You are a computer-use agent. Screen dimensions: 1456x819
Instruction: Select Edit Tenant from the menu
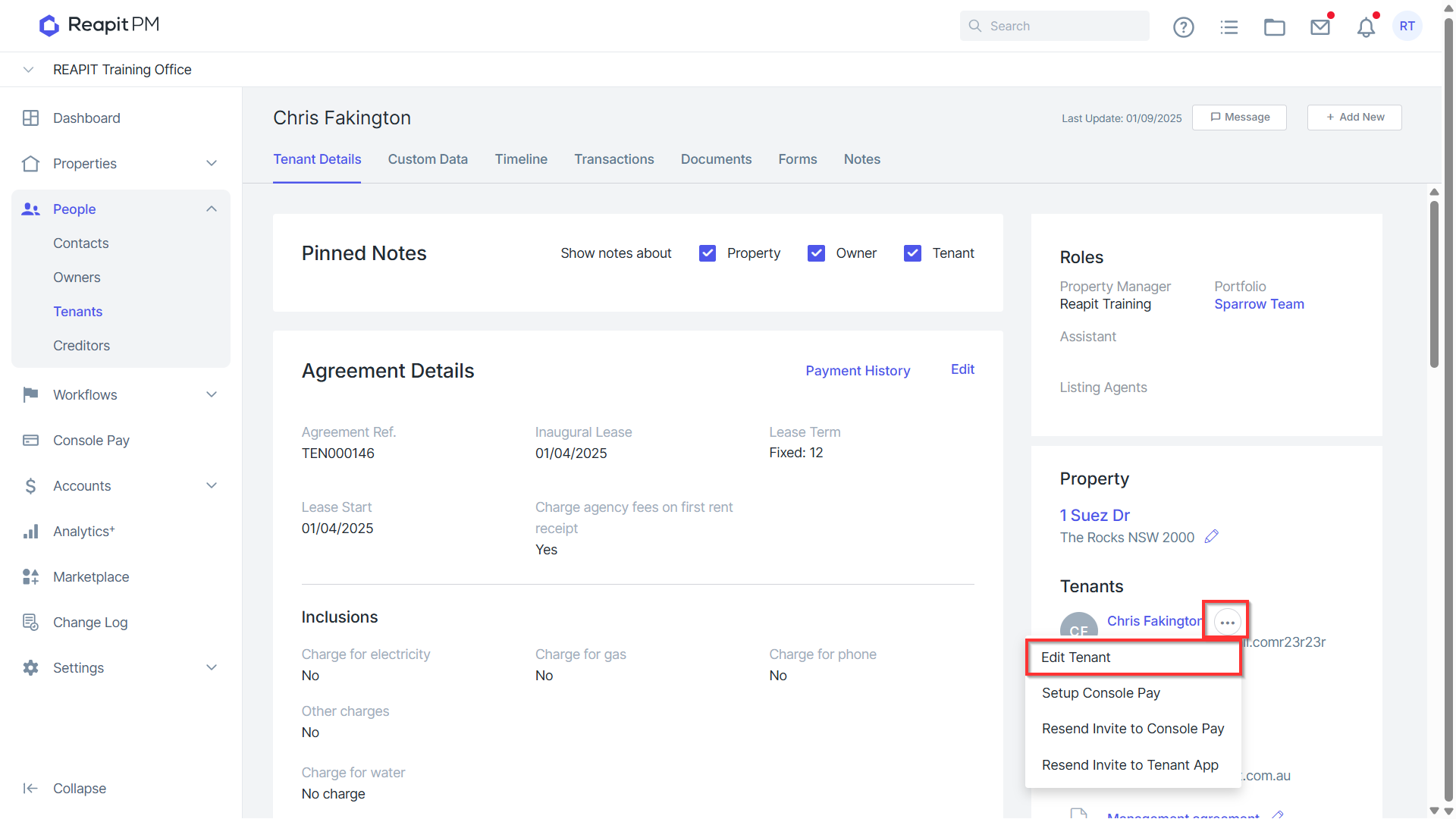pyautogui.click(x=1133, y=657)
